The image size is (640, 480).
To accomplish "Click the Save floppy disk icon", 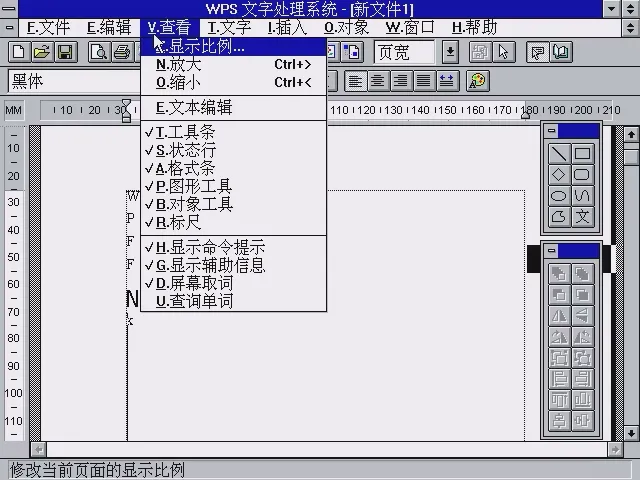I will [65, 52].
